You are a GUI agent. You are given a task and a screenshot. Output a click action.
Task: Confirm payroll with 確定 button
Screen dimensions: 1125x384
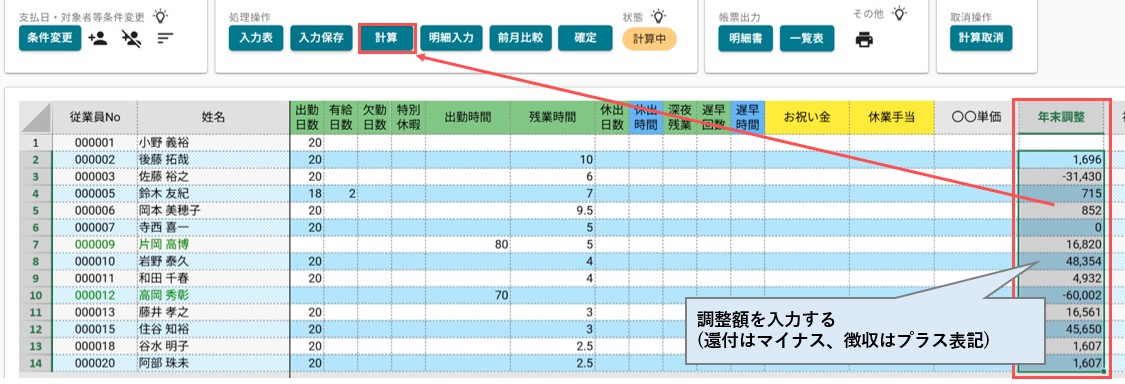(x=585, y=39)
